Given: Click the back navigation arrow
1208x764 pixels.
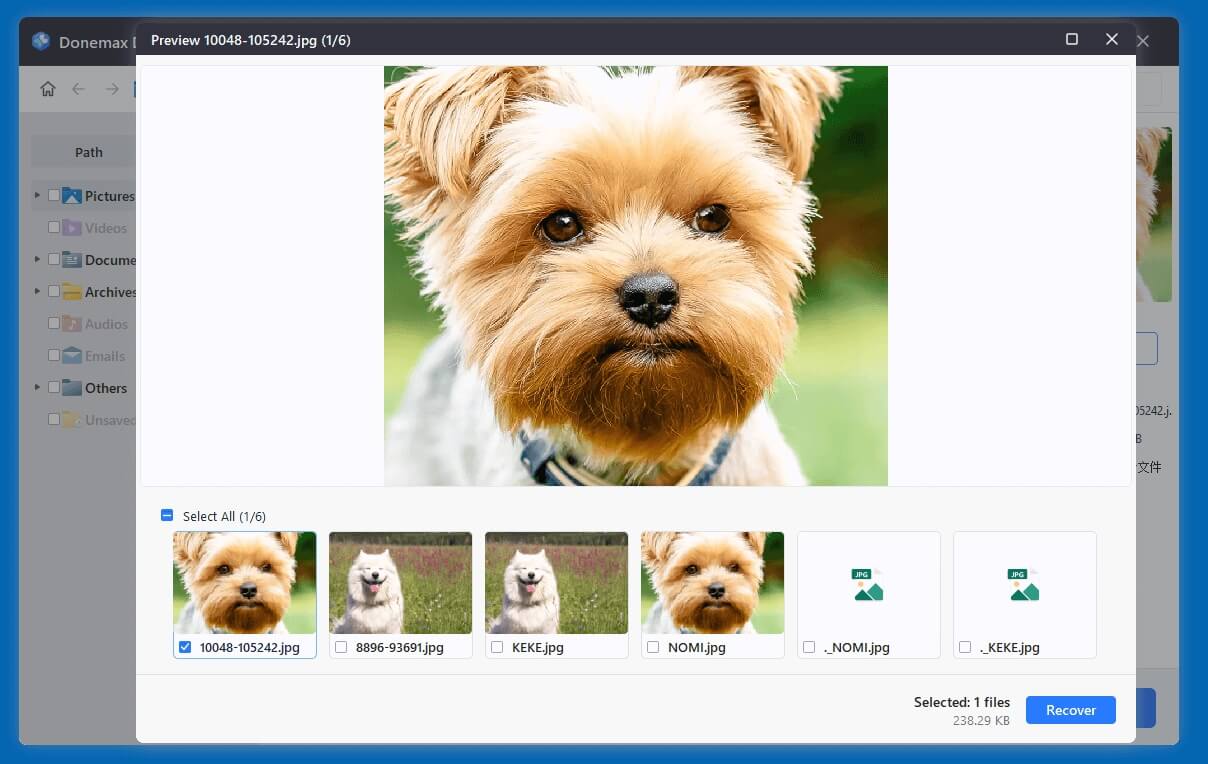Looking at the screenshot, I should tap(79, 89).
